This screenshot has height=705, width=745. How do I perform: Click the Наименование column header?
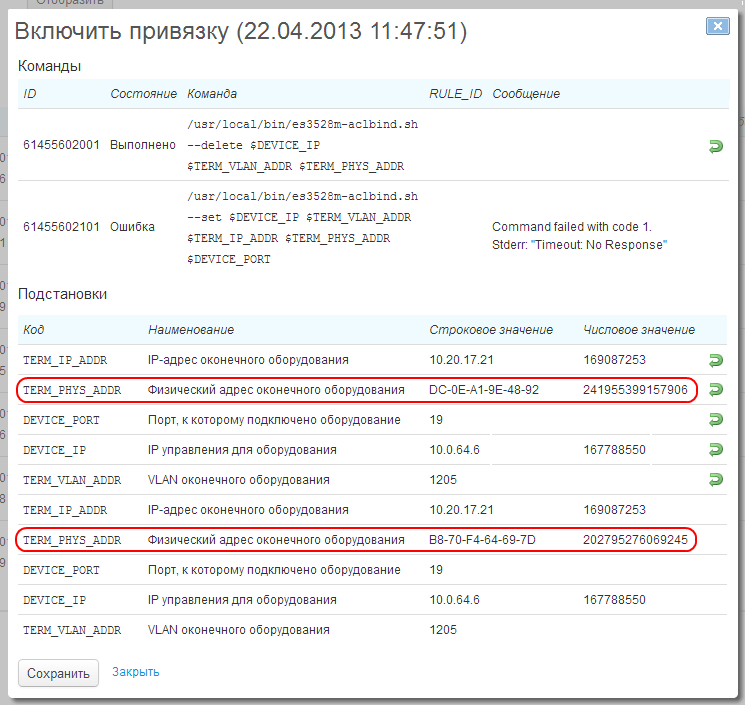click(191, 330)
